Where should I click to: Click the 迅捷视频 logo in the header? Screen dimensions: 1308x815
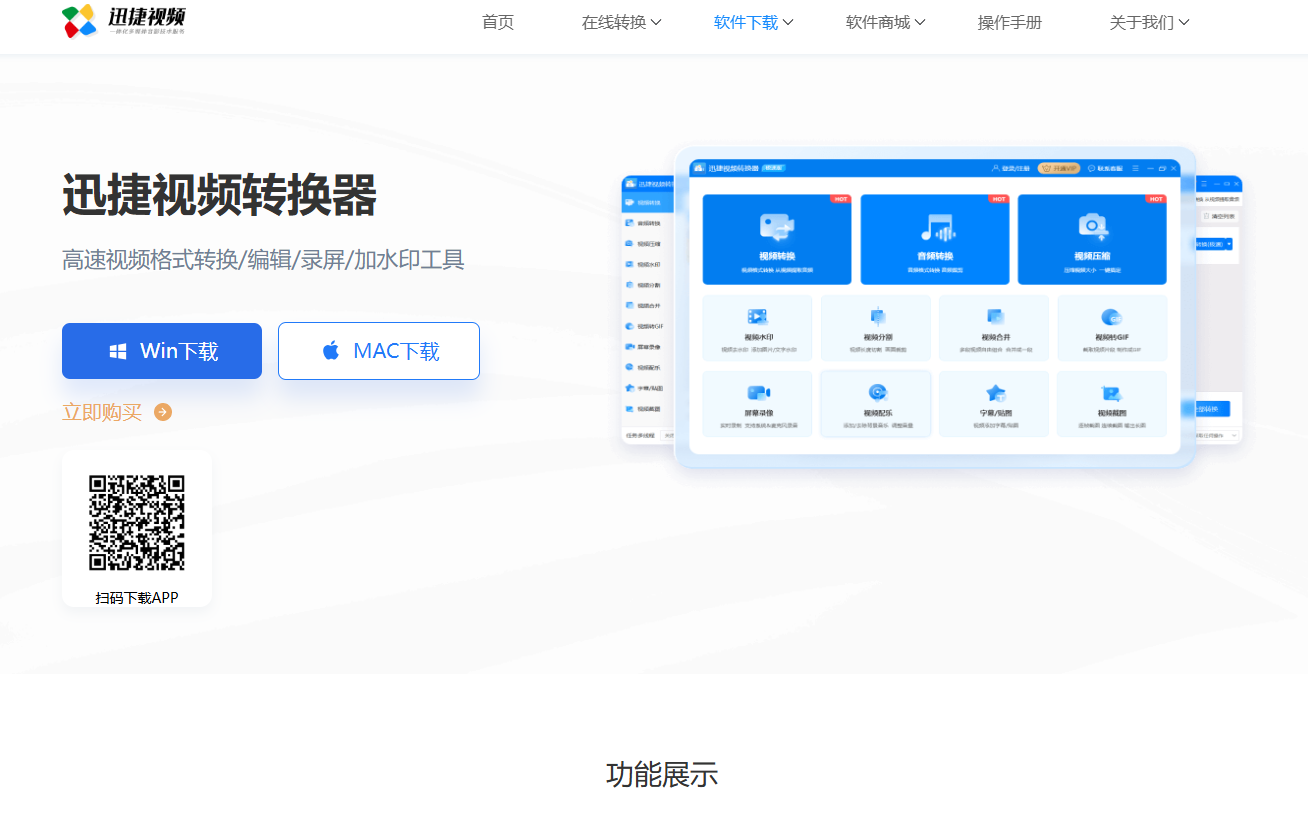coord(123,20)
